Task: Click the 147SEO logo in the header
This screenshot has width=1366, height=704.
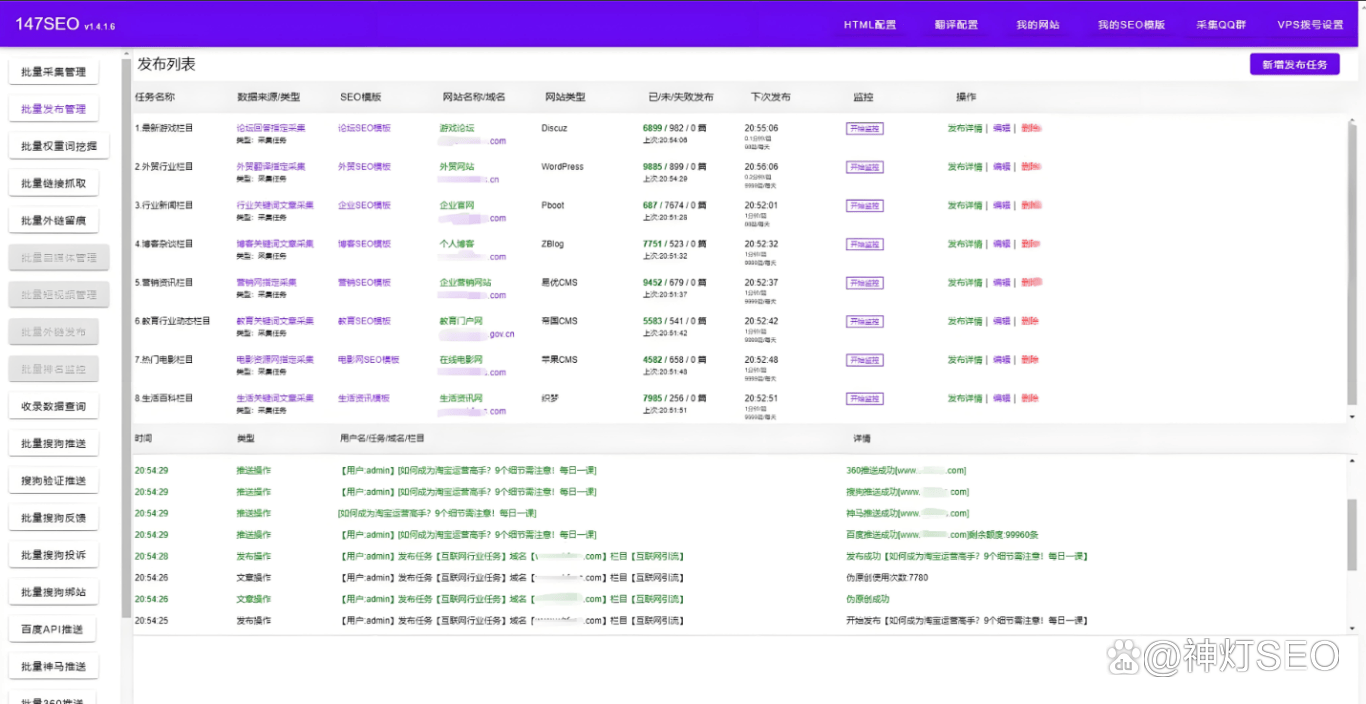Action: [x=47, y=24]
